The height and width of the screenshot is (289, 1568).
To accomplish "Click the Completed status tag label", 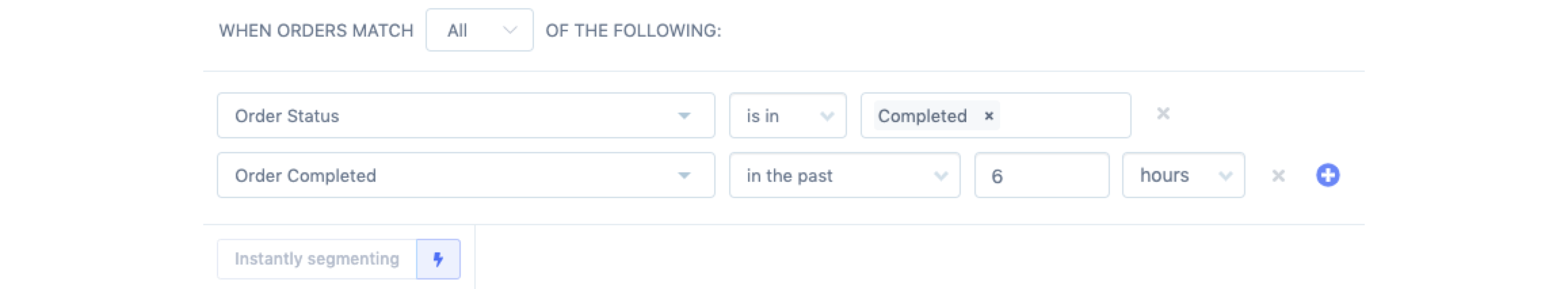I will click(922, 116).
